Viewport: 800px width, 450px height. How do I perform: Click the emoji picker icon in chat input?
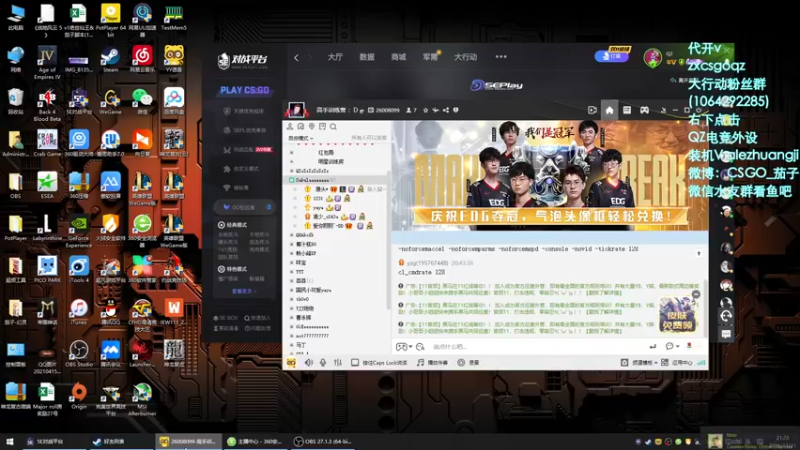point(420,347)
